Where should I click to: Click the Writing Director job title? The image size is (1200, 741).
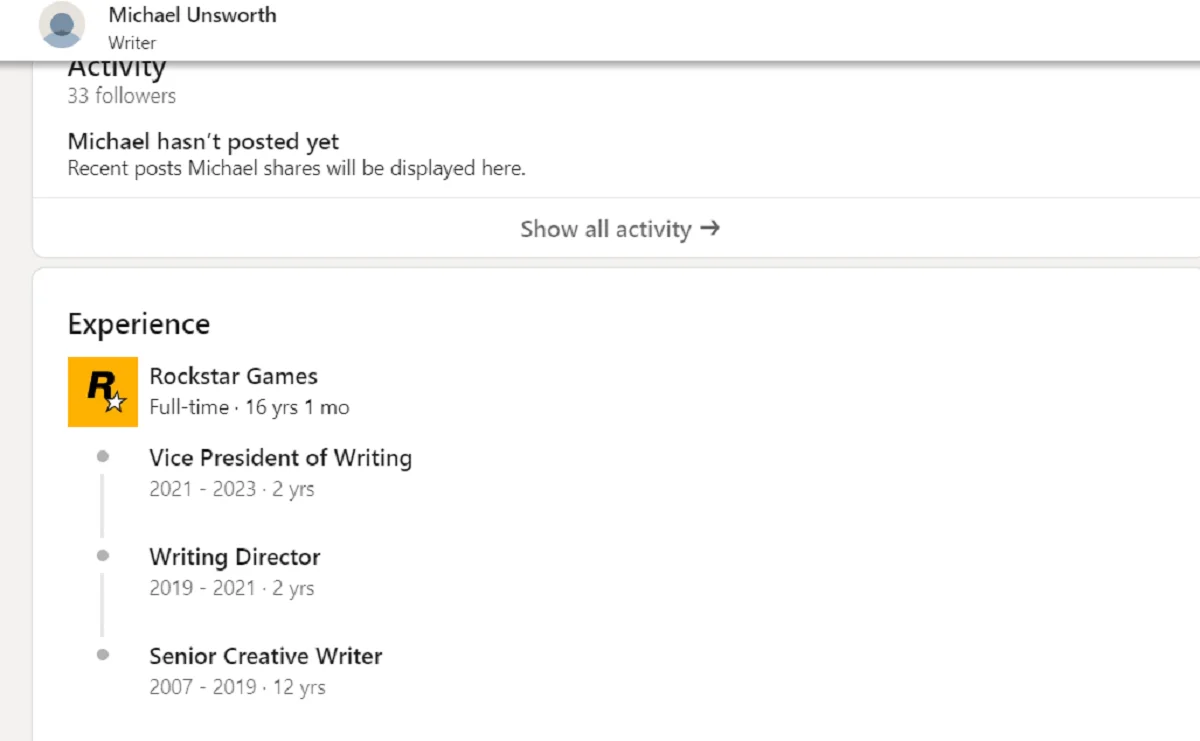click(x=234, y=557)
